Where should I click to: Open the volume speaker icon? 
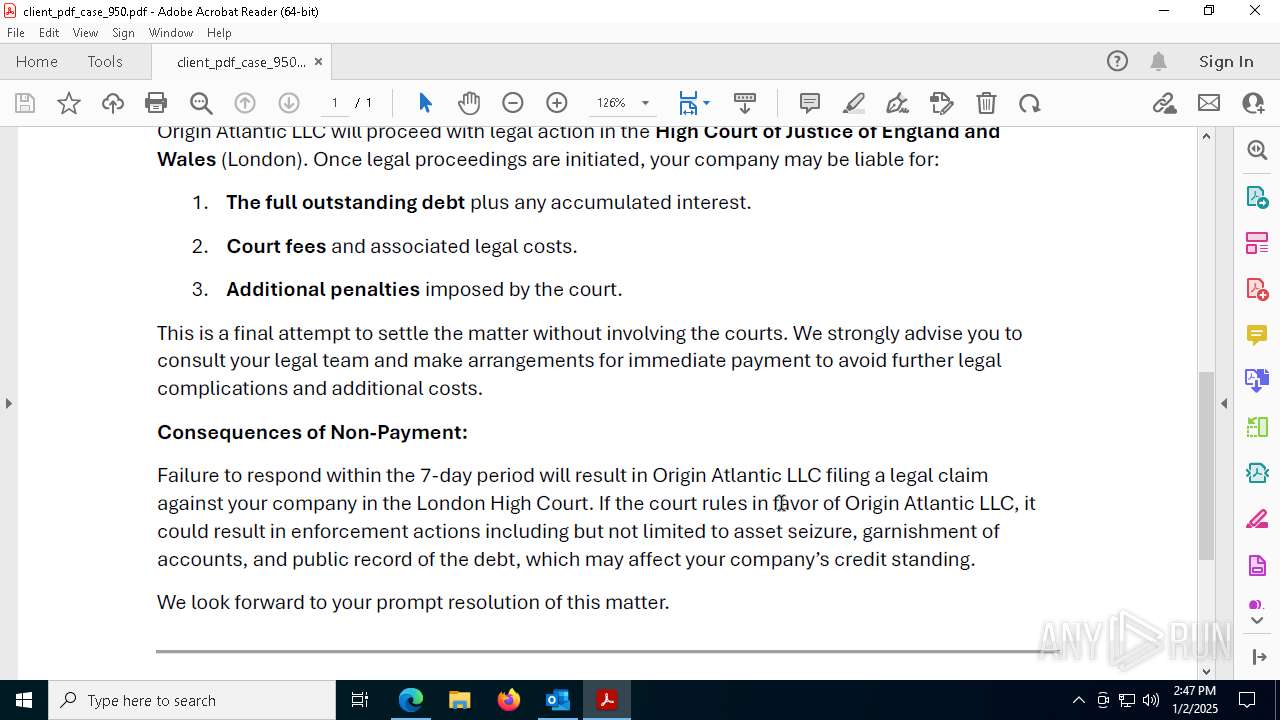(x=1151, y=700)
